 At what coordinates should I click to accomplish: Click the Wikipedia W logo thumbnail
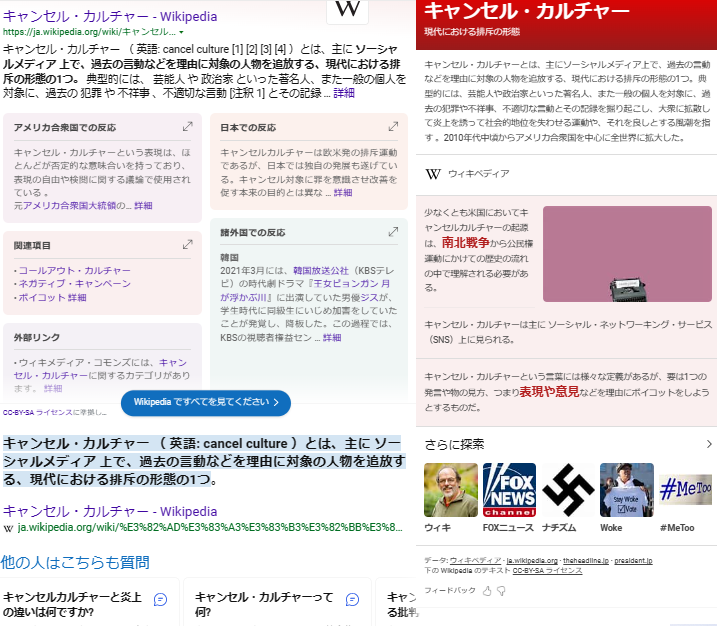pos(348,11)
